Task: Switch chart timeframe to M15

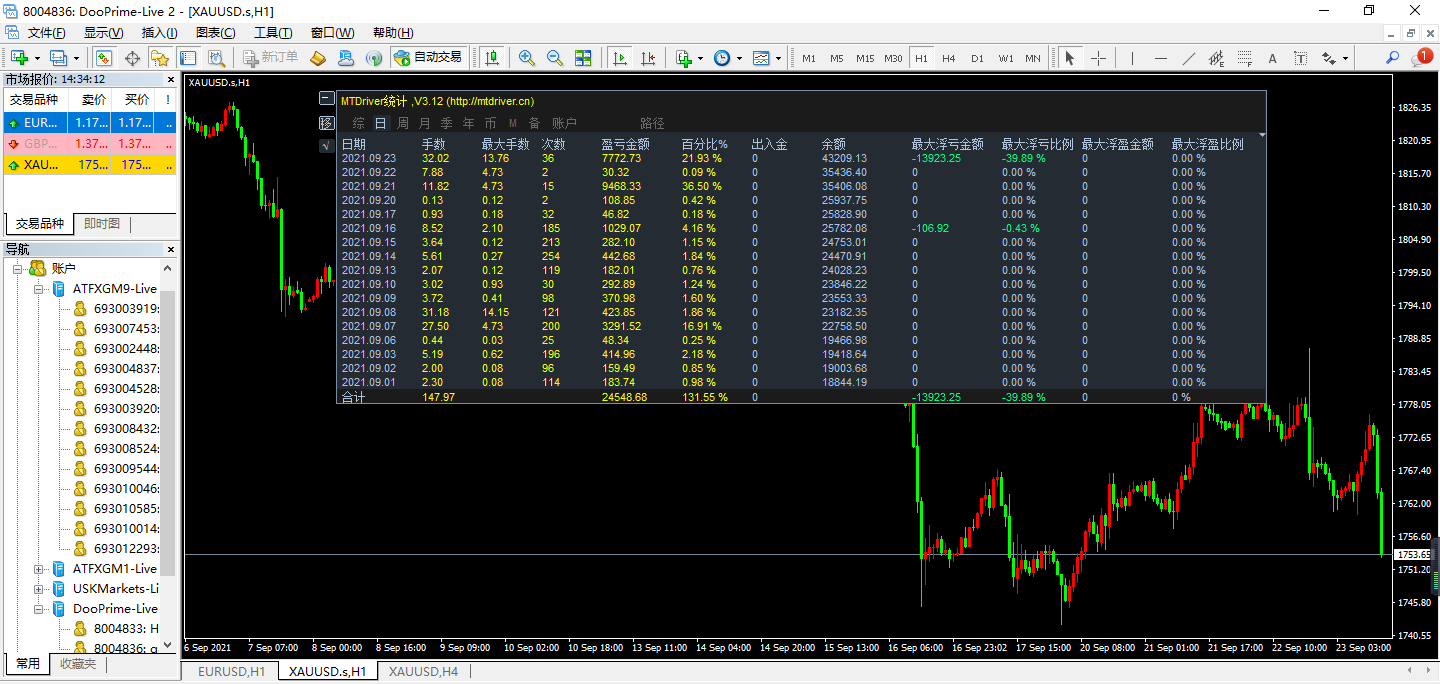Action: click(864, 58)
